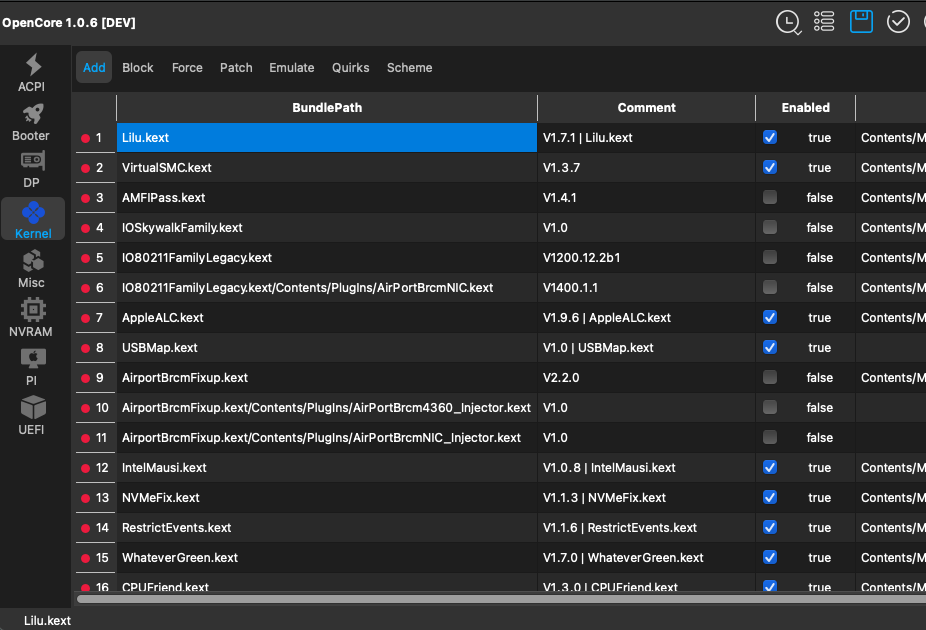The image size is (926, 630).
Task: Select AirPortBrcm4360_Injector.kext row
Action: click(x=327, y=407)
